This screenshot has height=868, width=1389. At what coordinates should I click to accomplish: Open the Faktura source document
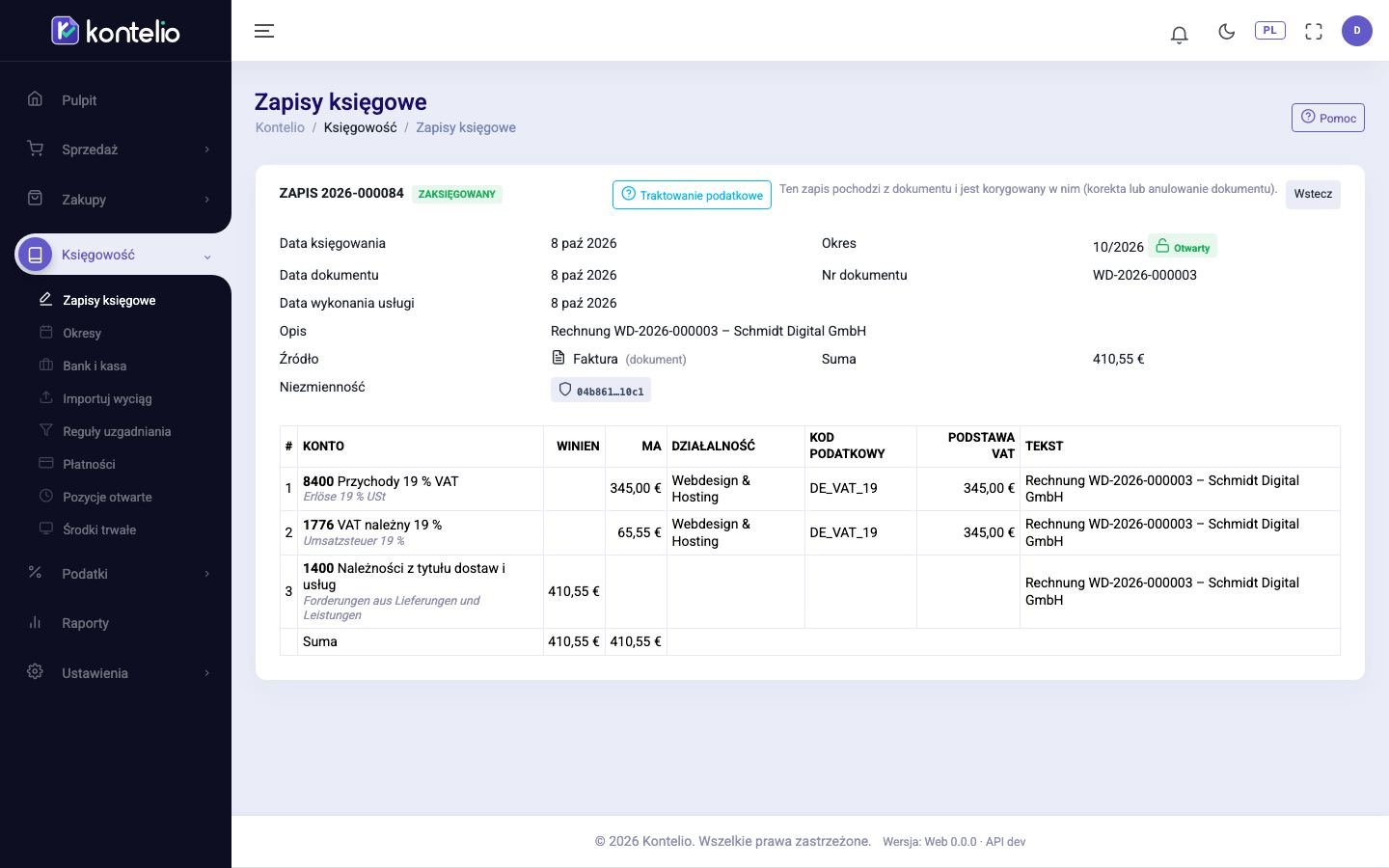point(595,359)
